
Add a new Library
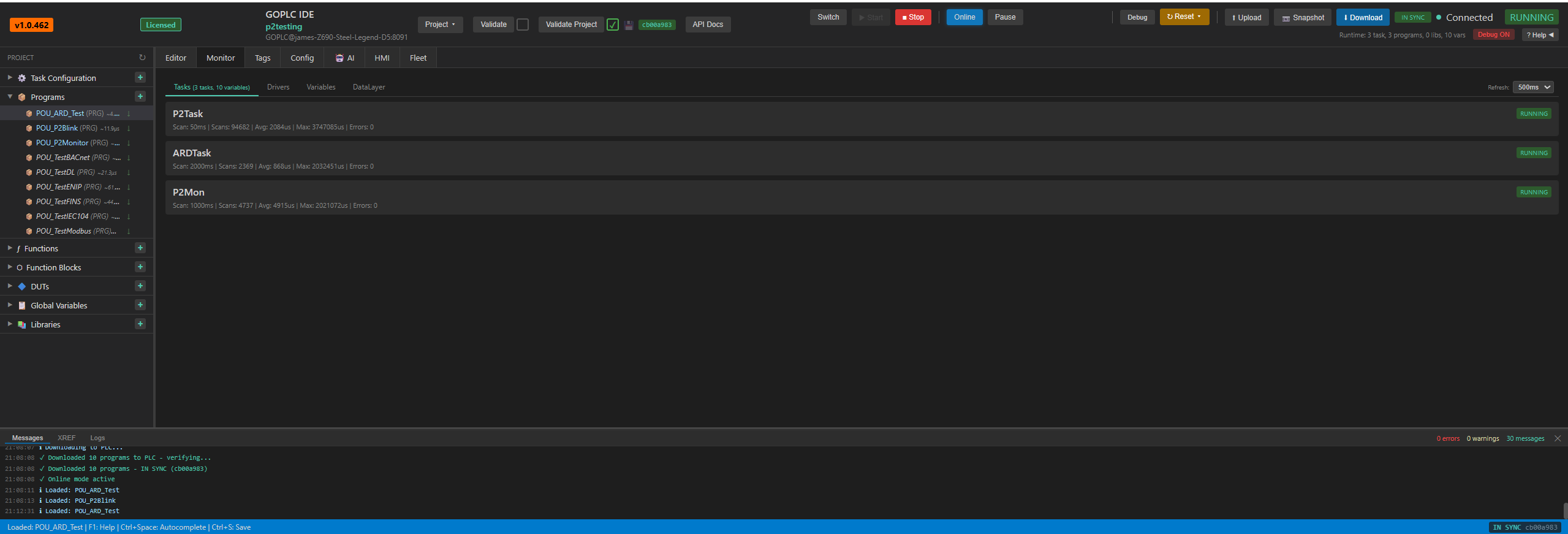point(140,324)
